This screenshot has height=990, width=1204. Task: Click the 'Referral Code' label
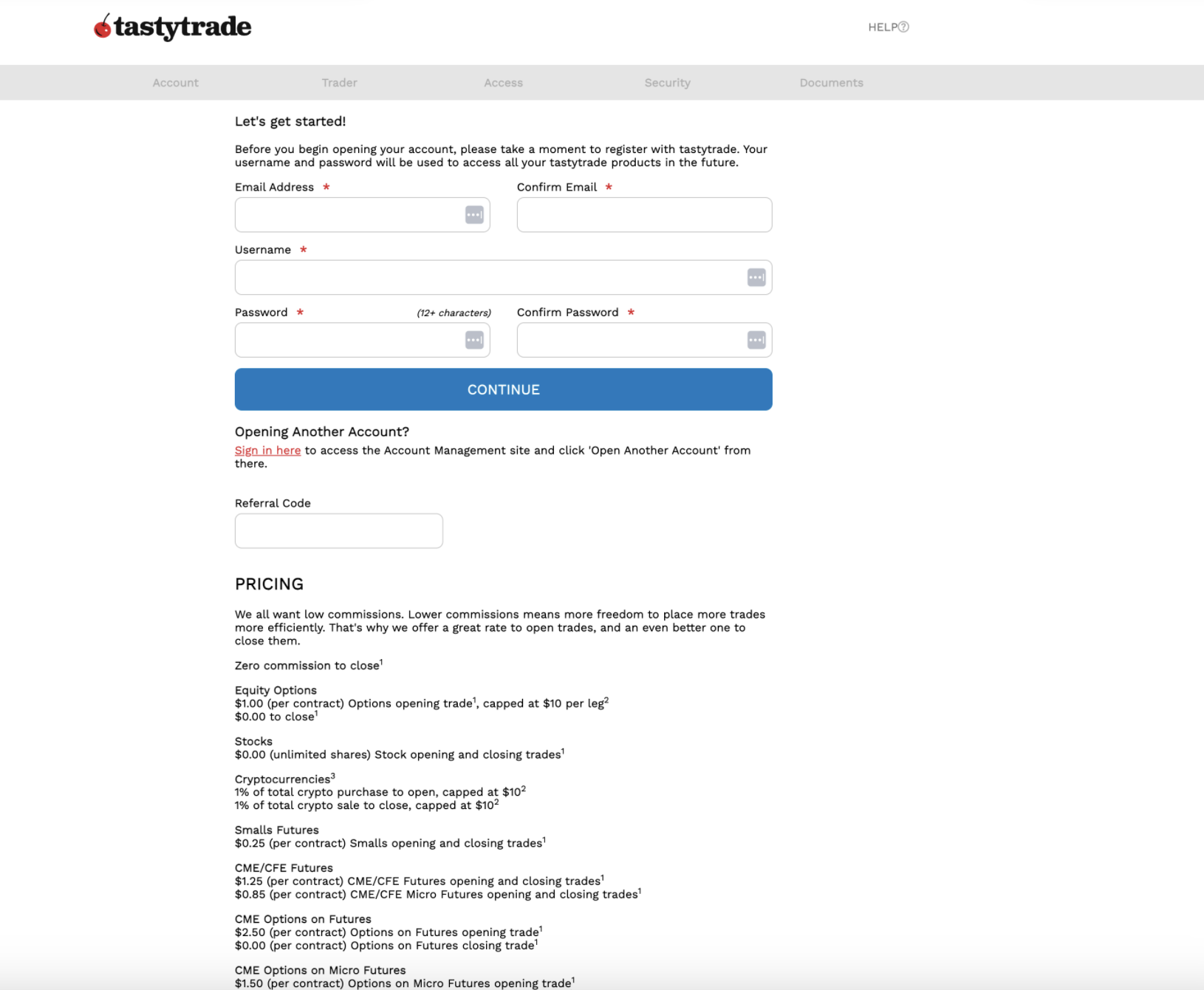point(273,503)
